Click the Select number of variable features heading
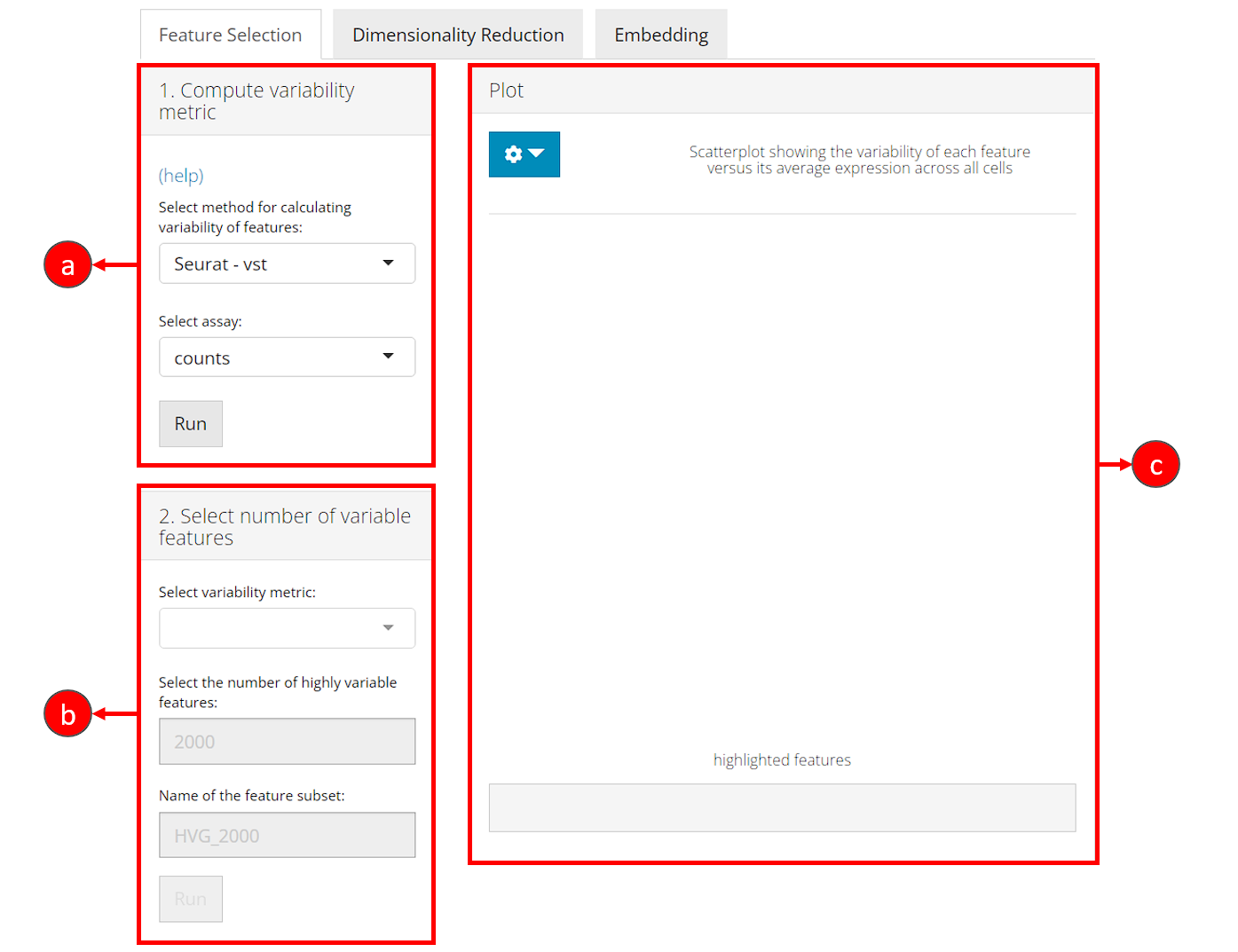Screen dimensions: 1238x952 (x=284, y=527)
